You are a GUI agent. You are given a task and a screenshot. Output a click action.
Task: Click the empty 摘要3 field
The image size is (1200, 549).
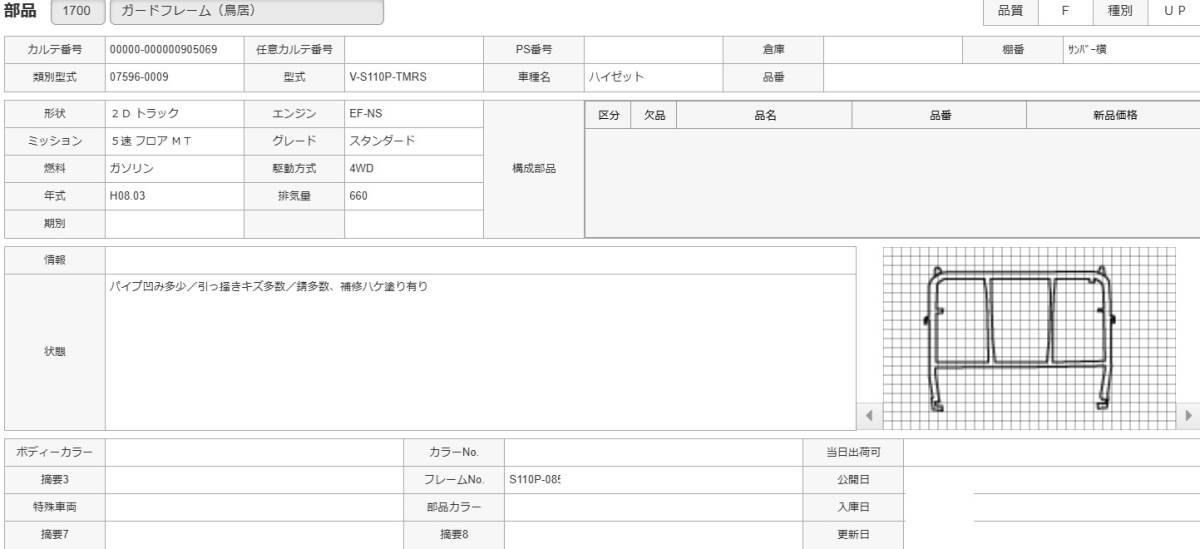point(253,479)
